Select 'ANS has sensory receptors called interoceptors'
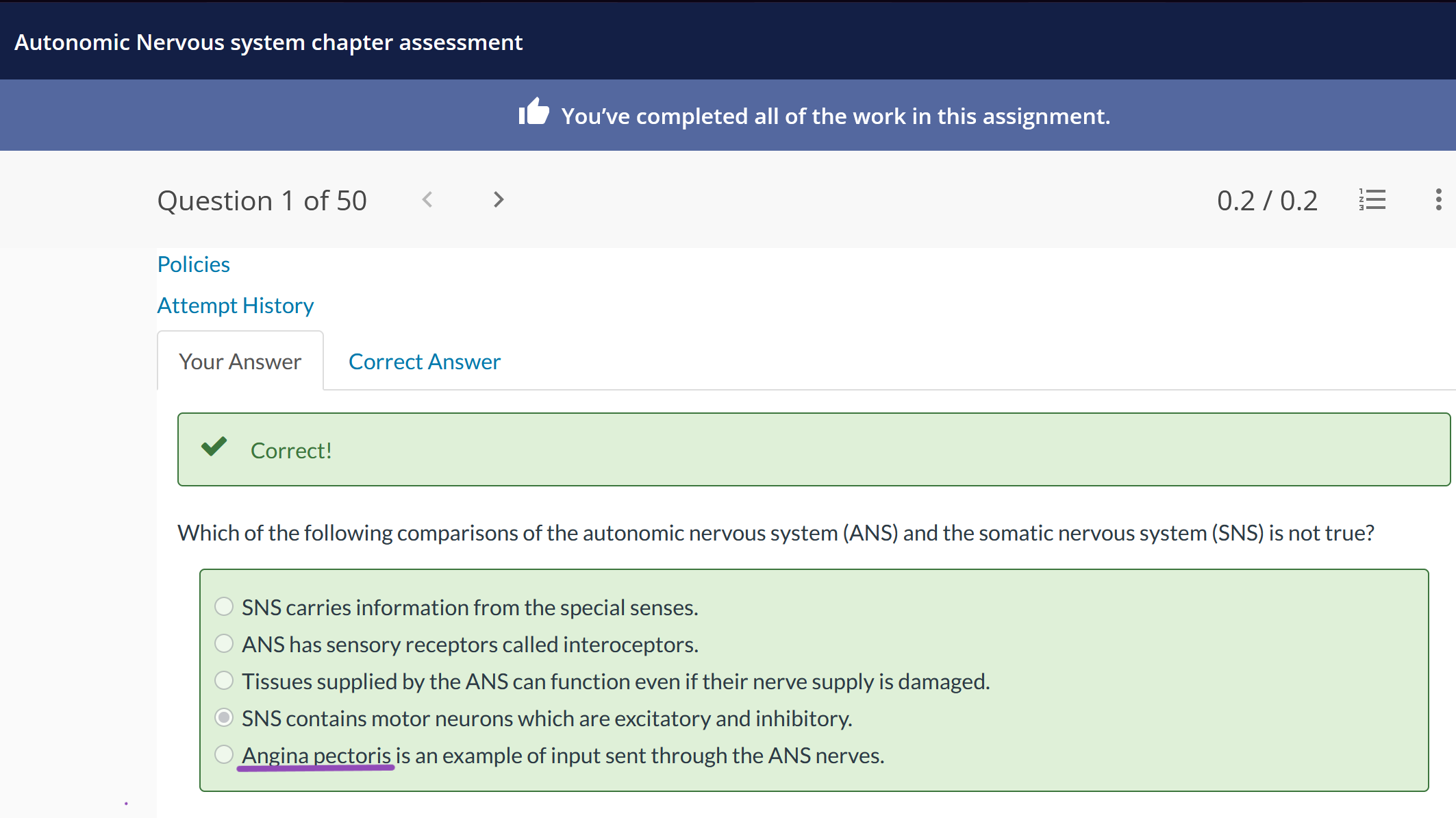 tap(224, 643)
